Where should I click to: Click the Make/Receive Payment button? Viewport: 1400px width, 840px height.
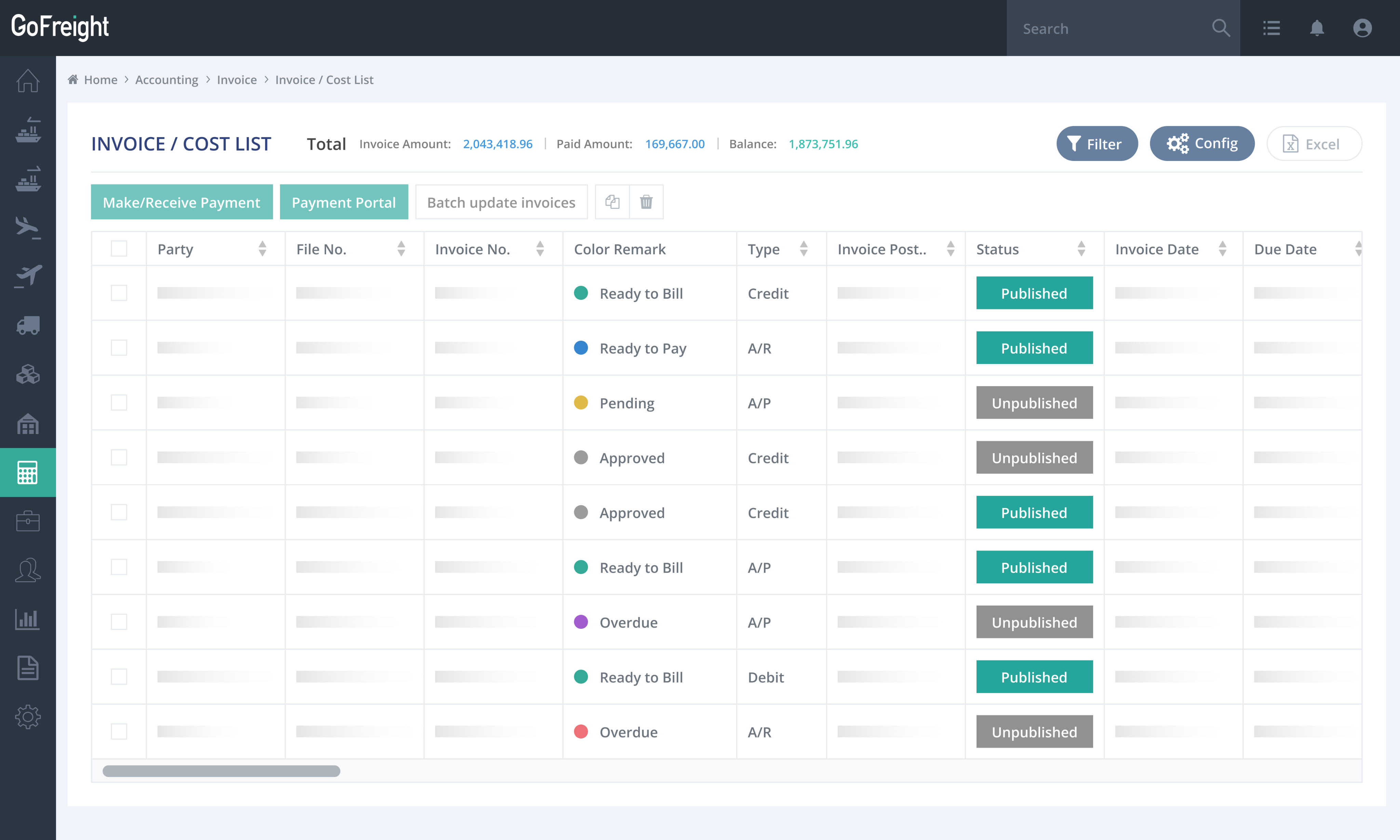(x=182, y=202)
